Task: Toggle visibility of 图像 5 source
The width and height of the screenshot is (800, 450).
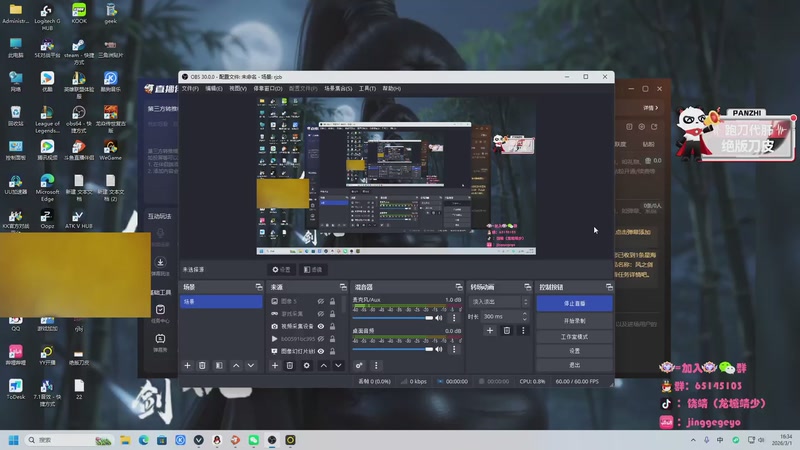Action: (x=320, y=302)
